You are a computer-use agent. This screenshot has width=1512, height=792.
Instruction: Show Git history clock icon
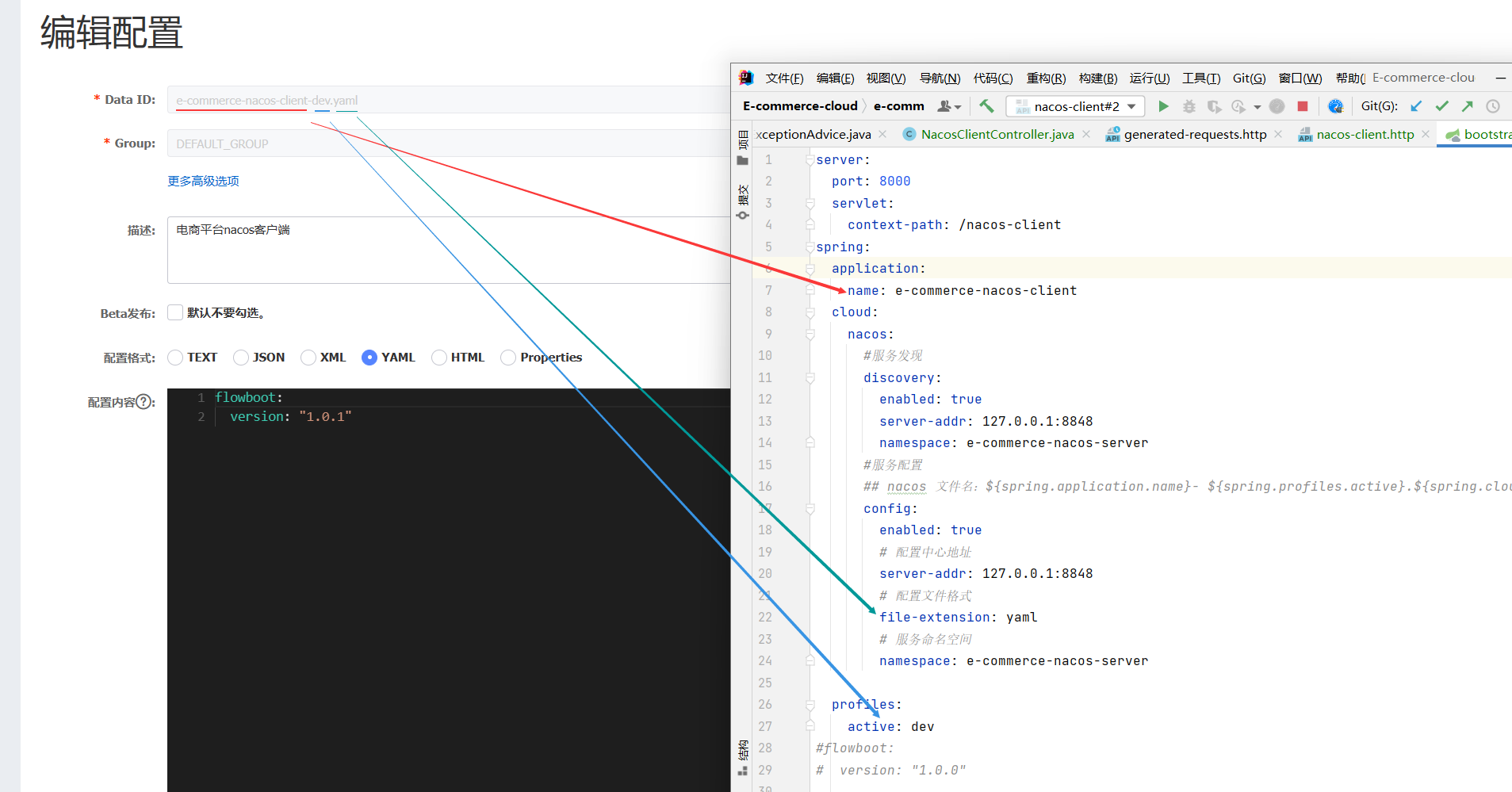1492,106
